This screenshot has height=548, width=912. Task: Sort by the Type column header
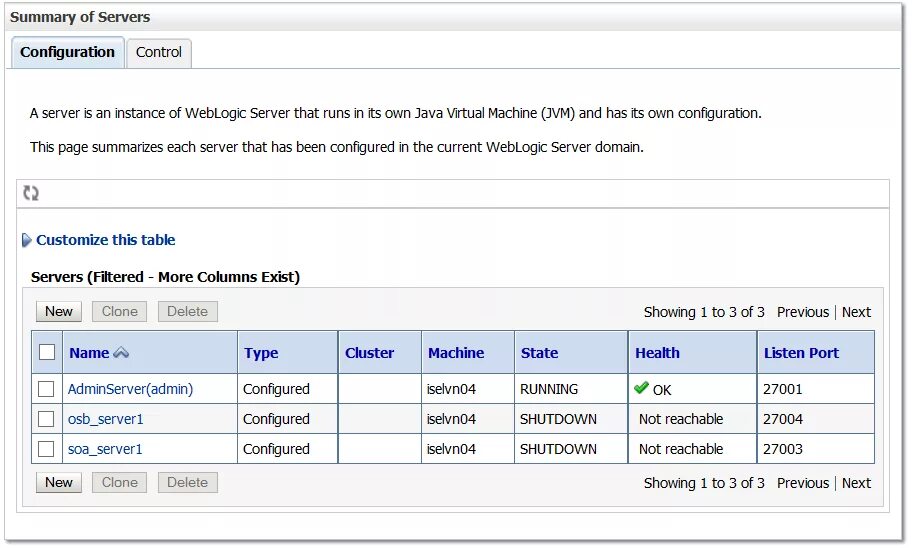click(x=261, y=353)
